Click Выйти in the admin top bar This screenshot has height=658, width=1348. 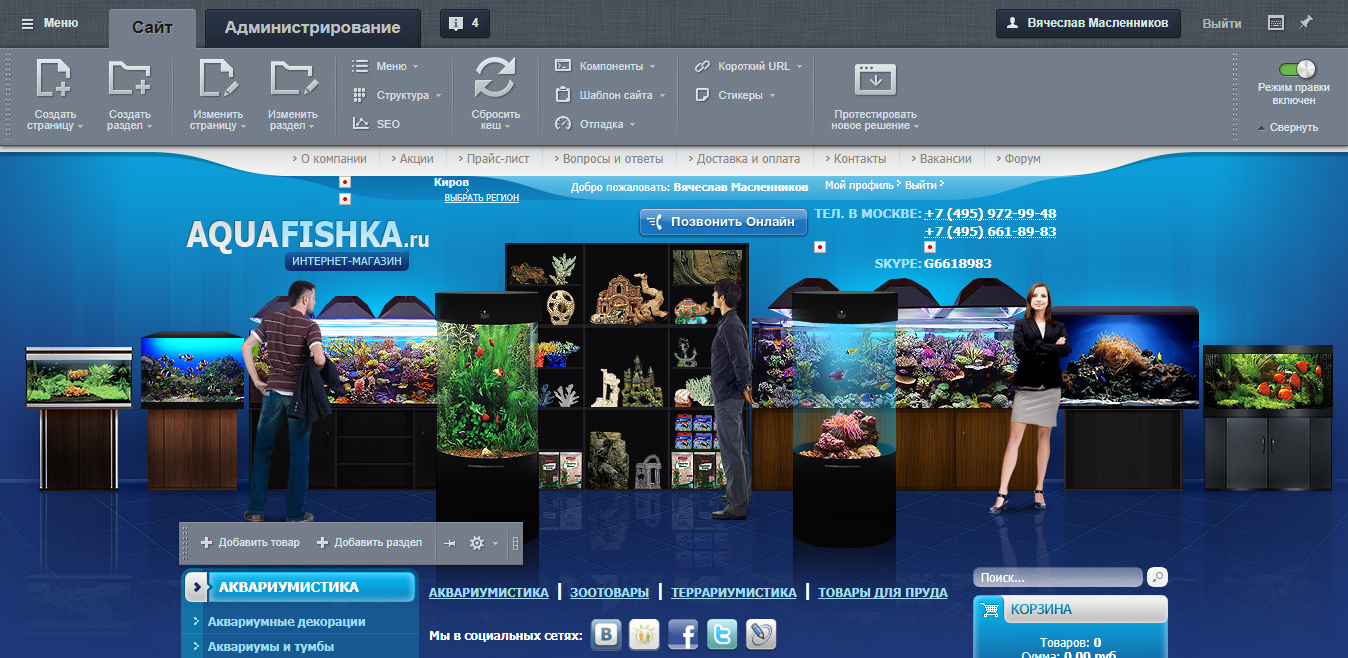click(1222, 23)
